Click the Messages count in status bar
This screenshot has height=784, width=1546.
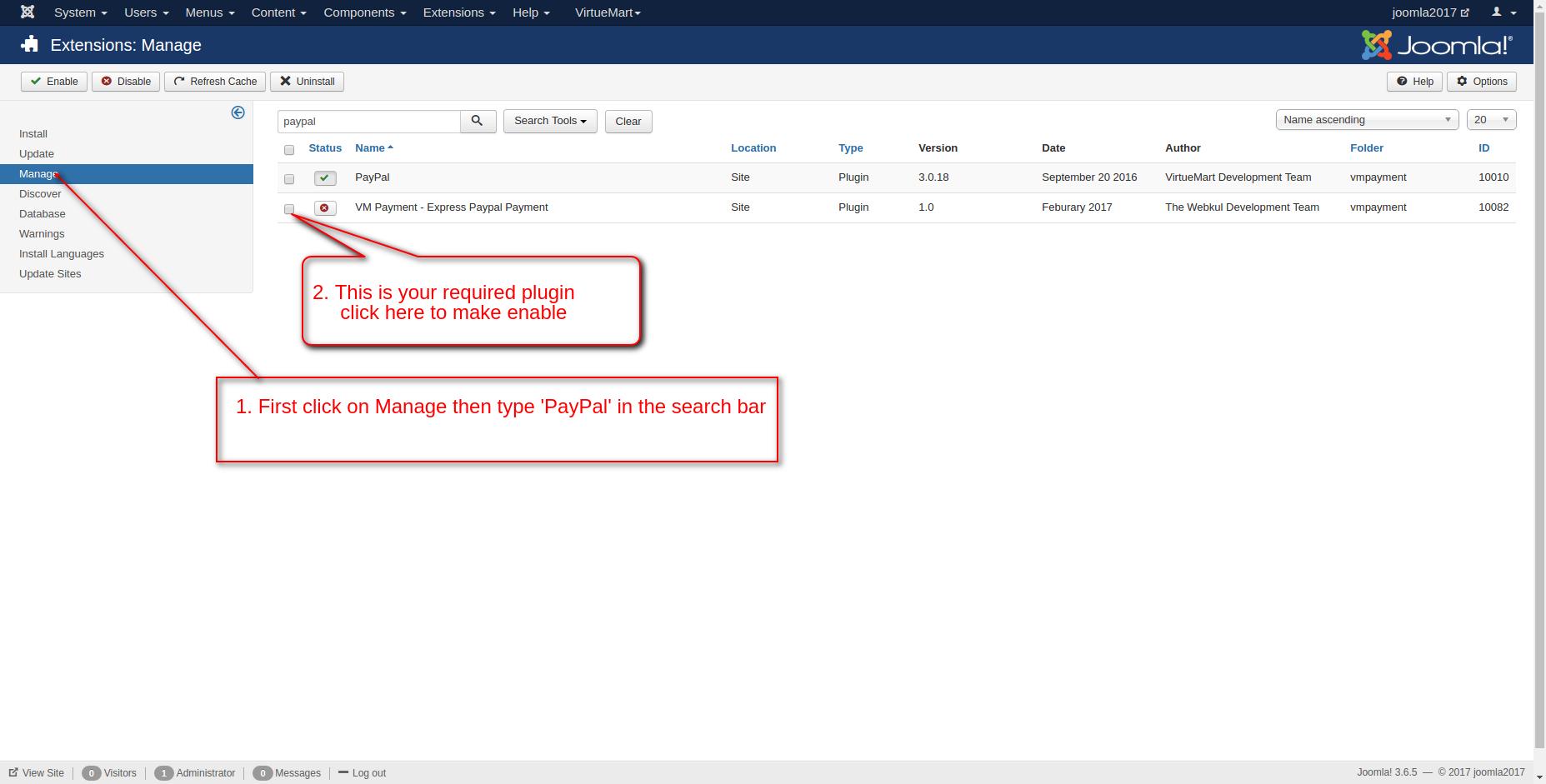click(287, 773)
